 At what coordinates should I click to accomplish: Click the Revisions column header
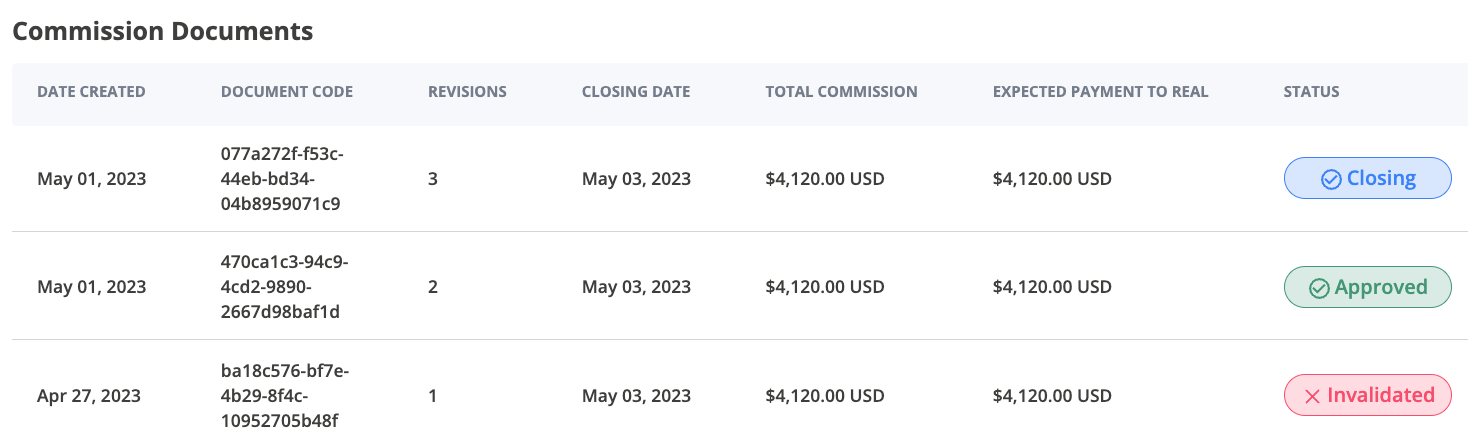point(467,92)
